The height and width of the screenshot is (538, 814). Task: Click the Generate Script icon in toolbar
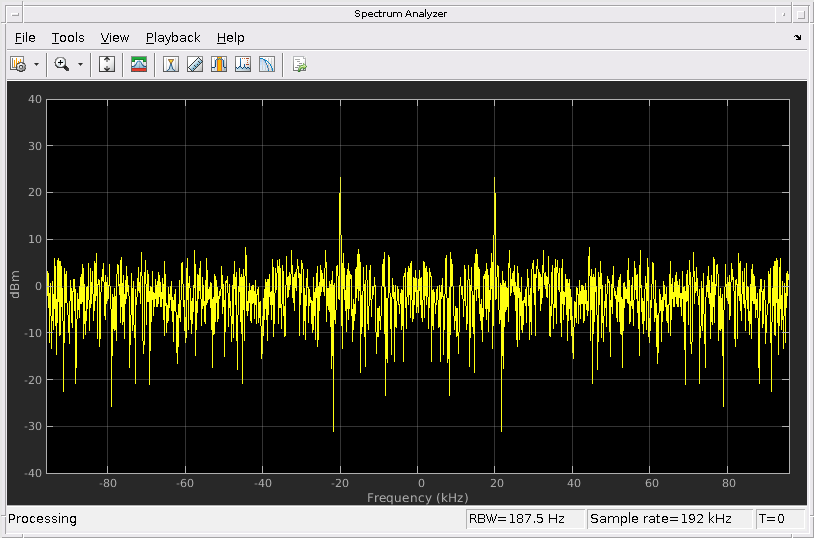pyautogui.click(x=299, y=64)
